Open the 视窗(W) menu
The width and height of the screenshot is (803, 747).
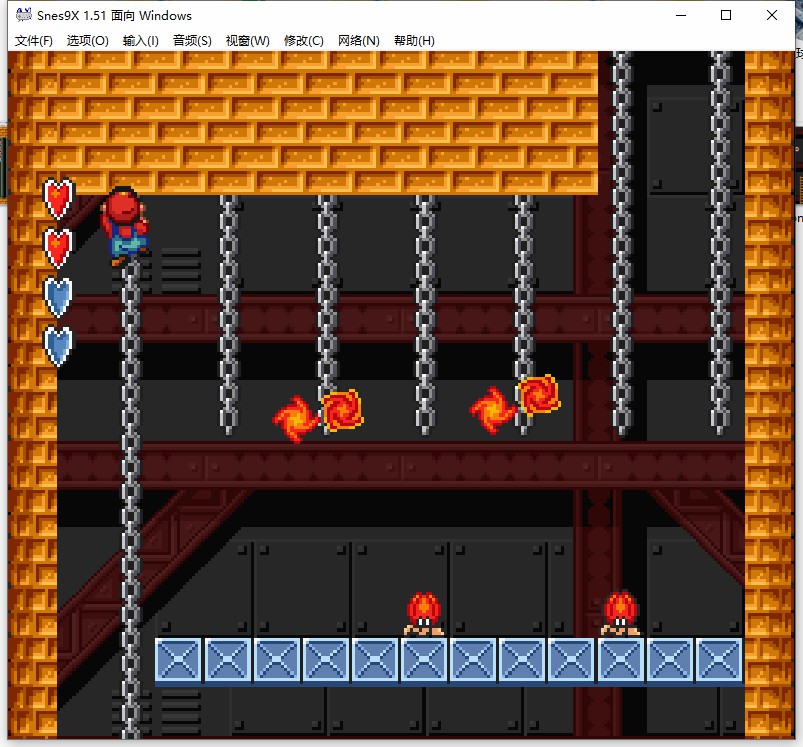coord(248,41)
